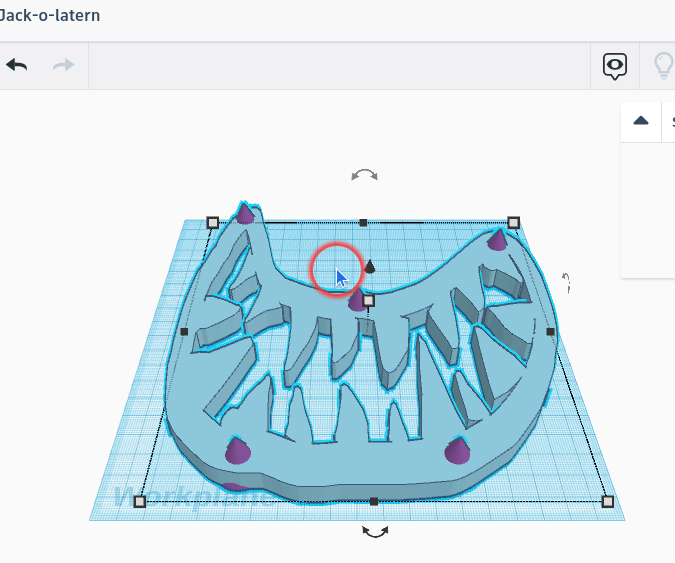Select the top-right corner resize handle
This screenshot has width=675, height=563.
513,222
